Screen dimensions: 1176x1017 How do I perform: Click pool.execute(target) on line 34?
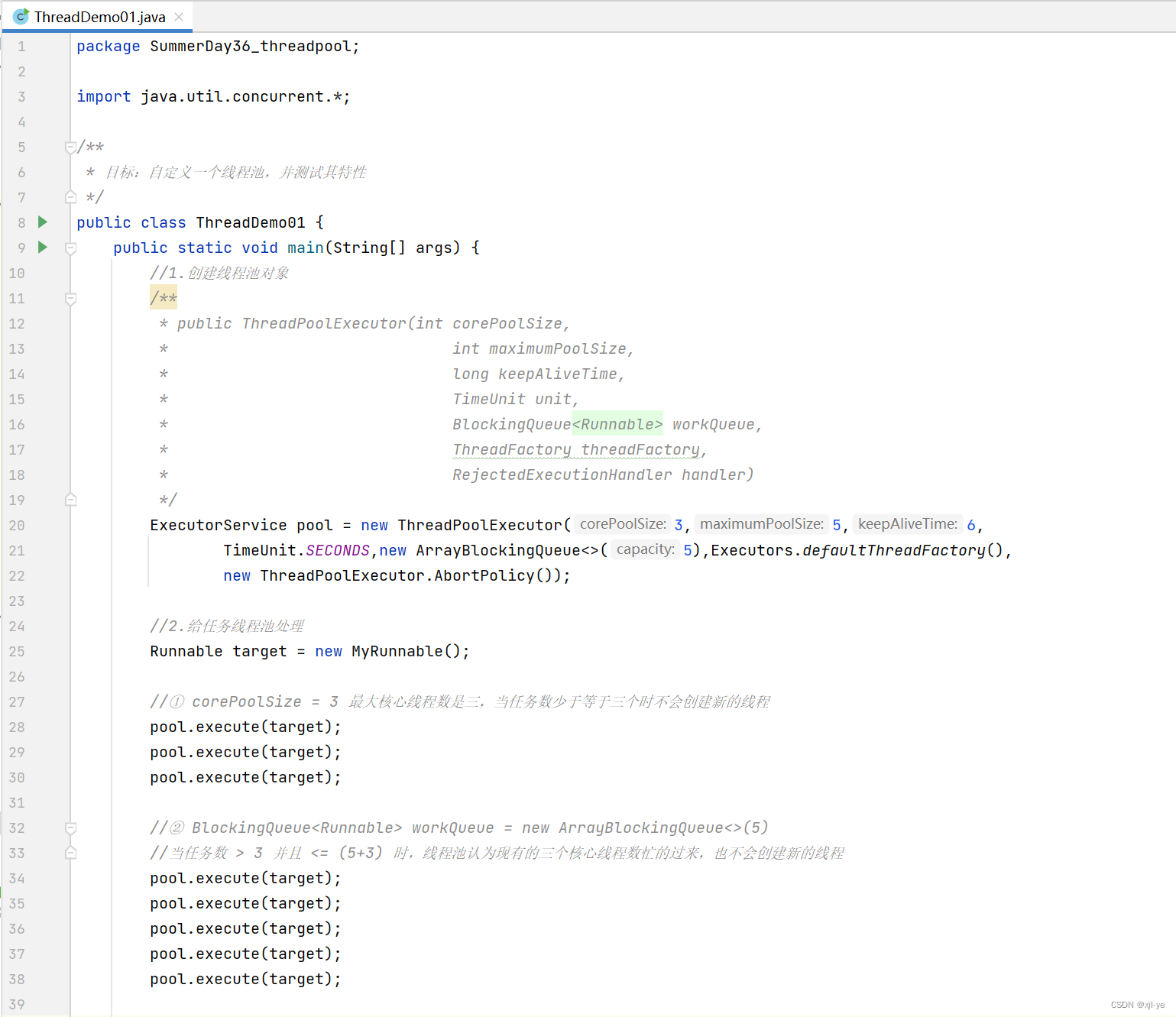pos(245,878)
